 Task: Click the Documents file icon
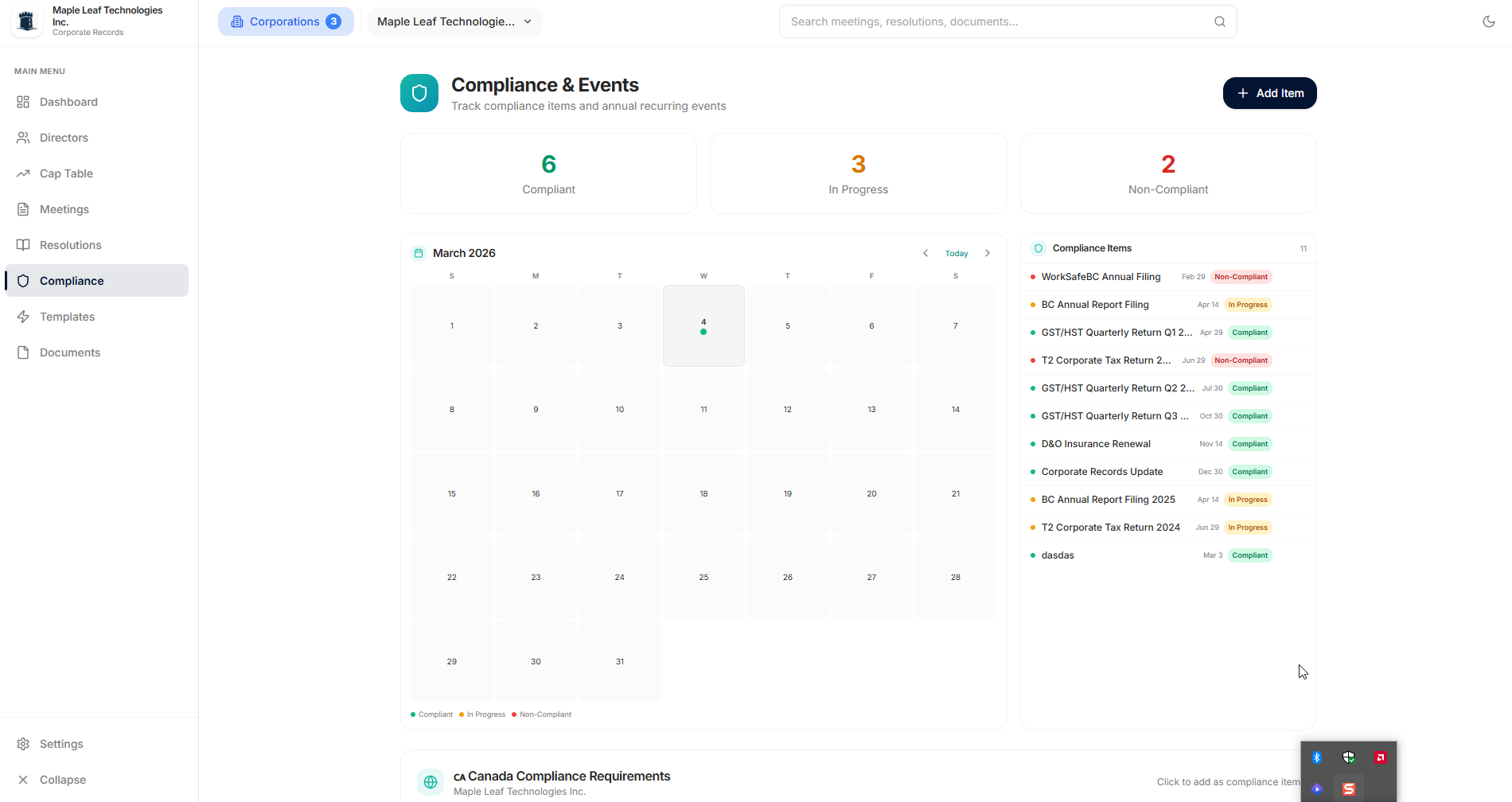click(x=23, y=352)
